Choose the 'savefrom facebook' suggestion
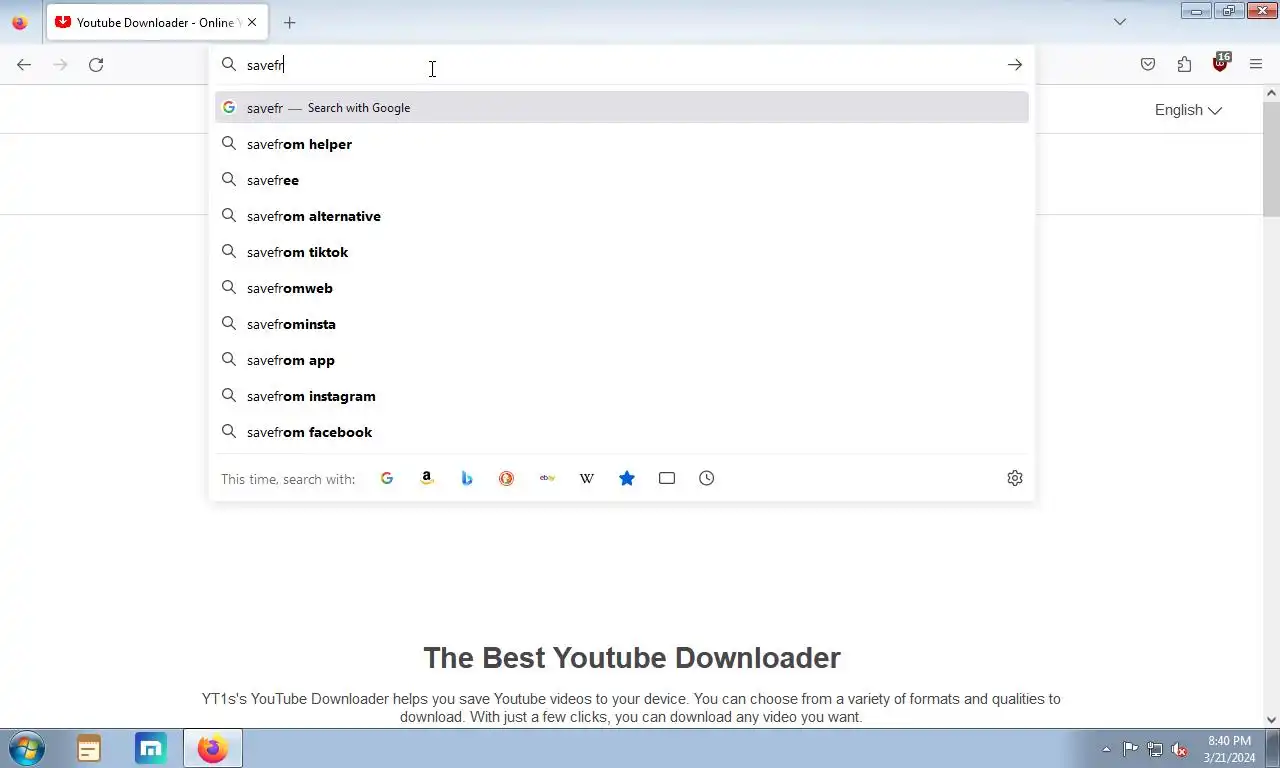The image size is (1280, 768). click(622, 432)
